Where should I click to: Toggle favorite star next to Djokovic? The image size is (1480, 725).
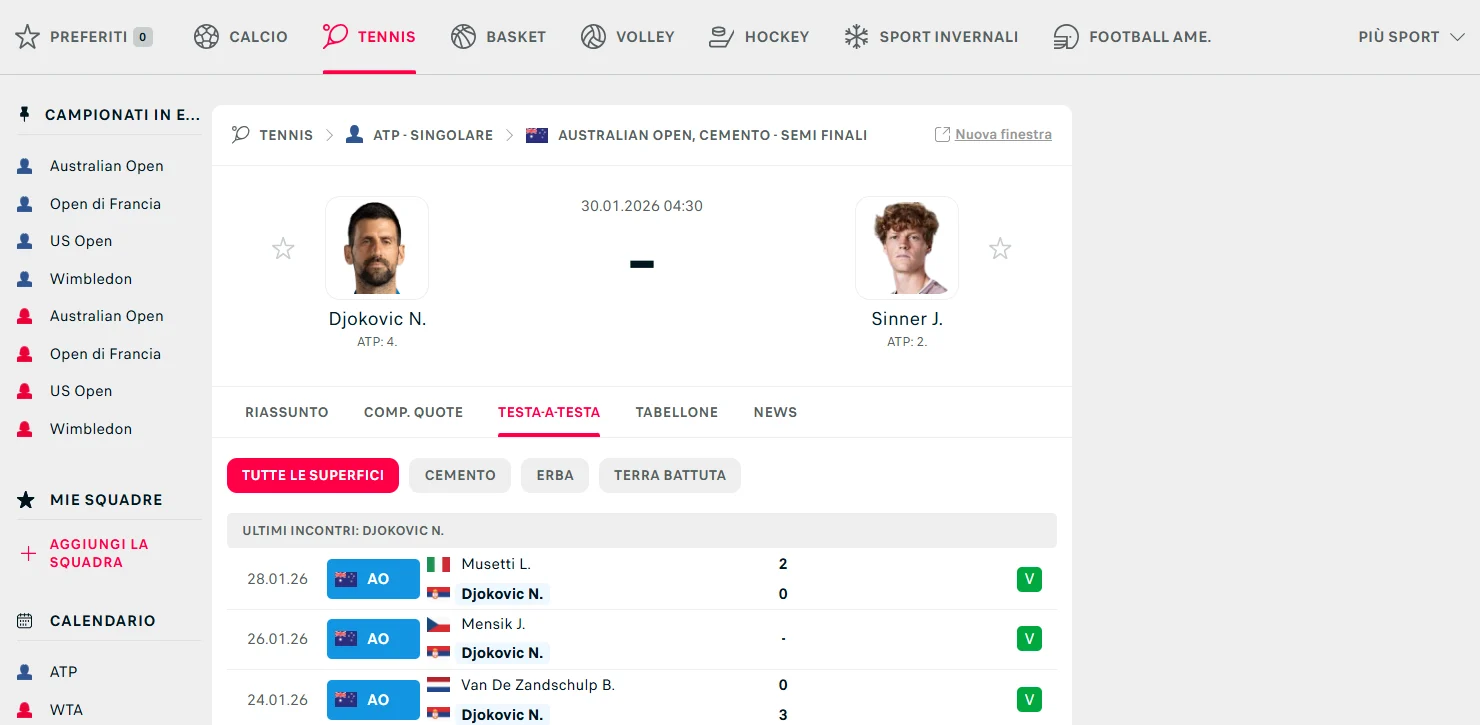(283, 249)
